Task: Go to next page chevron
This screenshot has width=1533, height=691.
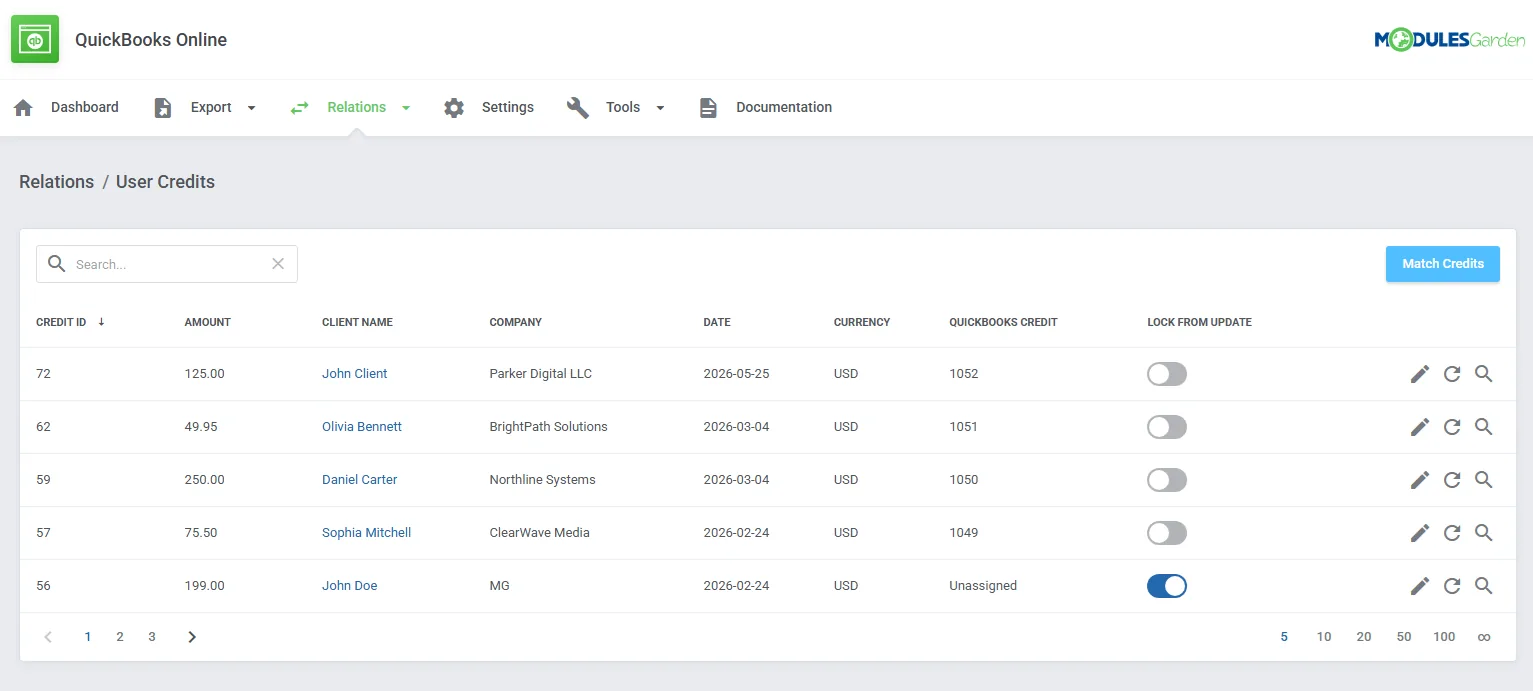Action: pos(192,637)
